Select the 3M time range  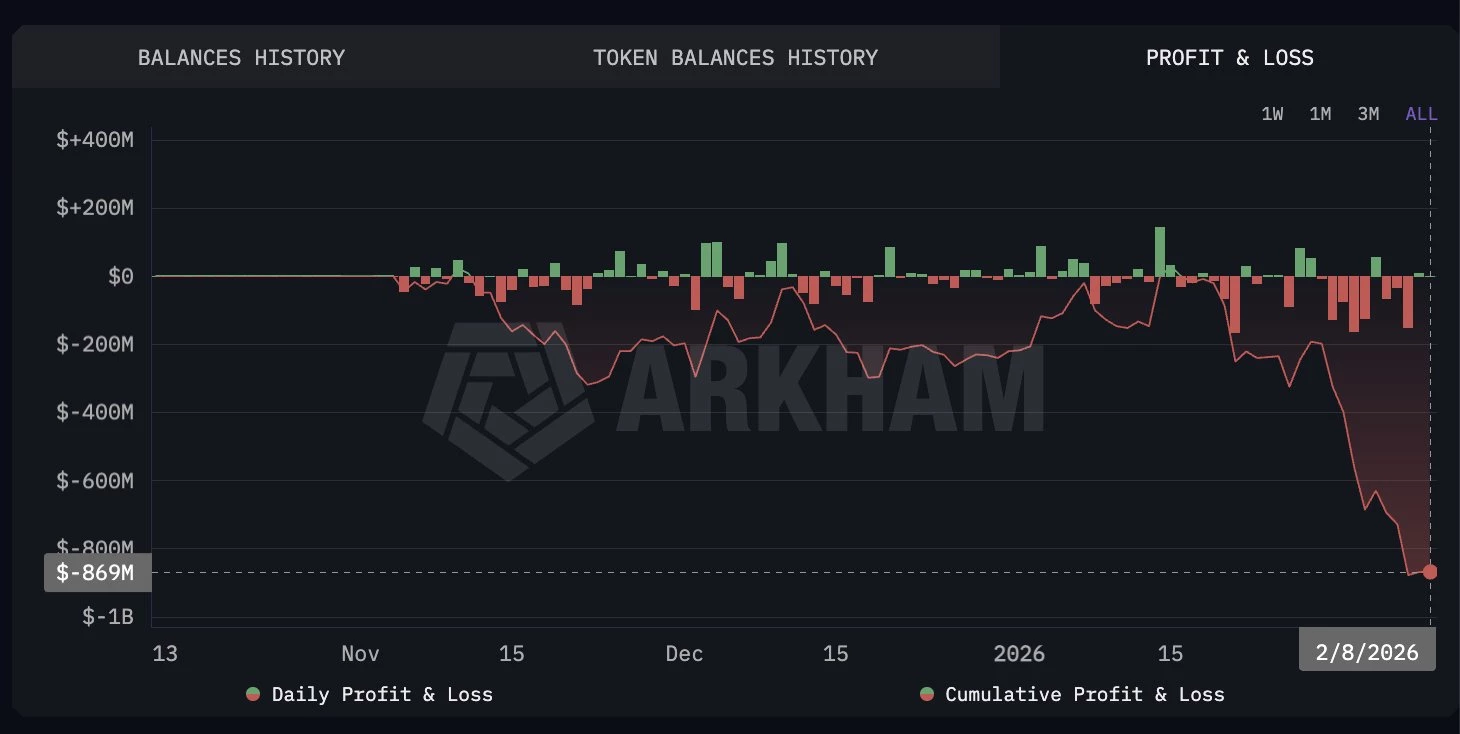pos(1368,113)
